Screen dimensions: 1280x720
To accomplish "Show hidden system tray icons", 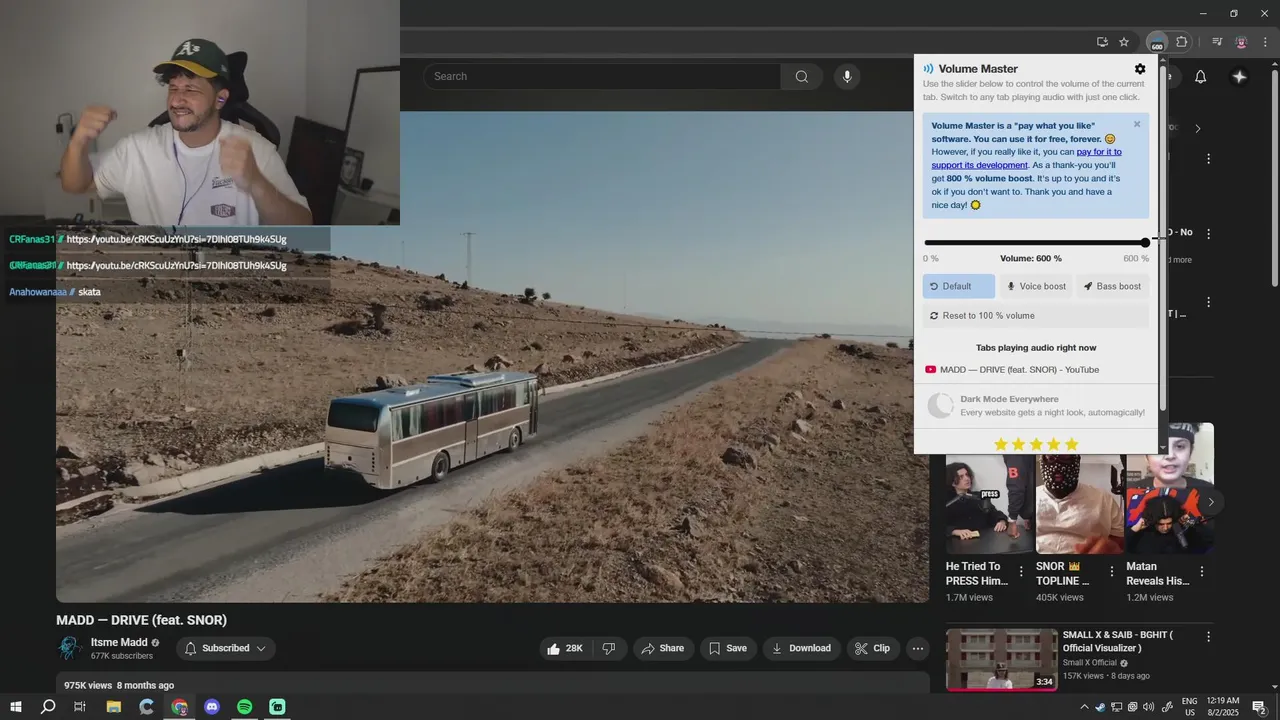I will coord(1084,707).
